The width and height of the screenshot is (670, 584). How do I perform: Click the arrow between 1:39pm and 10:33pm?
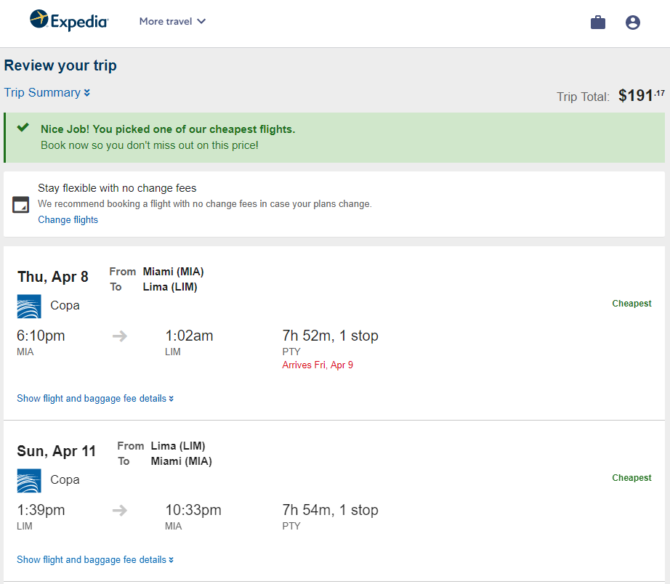coord(120,511)
